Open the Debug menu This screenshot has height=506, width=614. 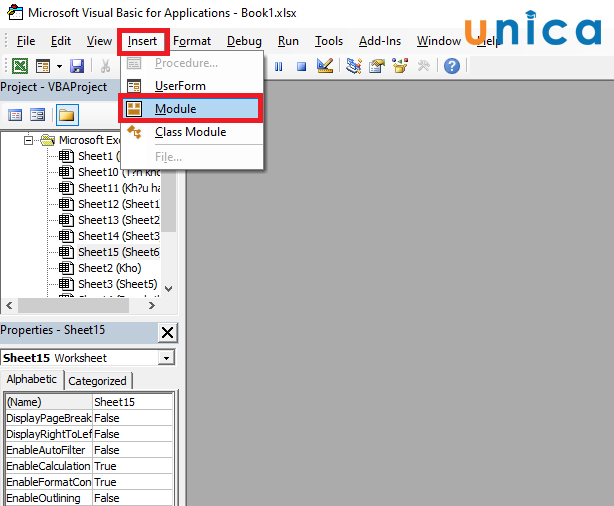click(244, 41)
